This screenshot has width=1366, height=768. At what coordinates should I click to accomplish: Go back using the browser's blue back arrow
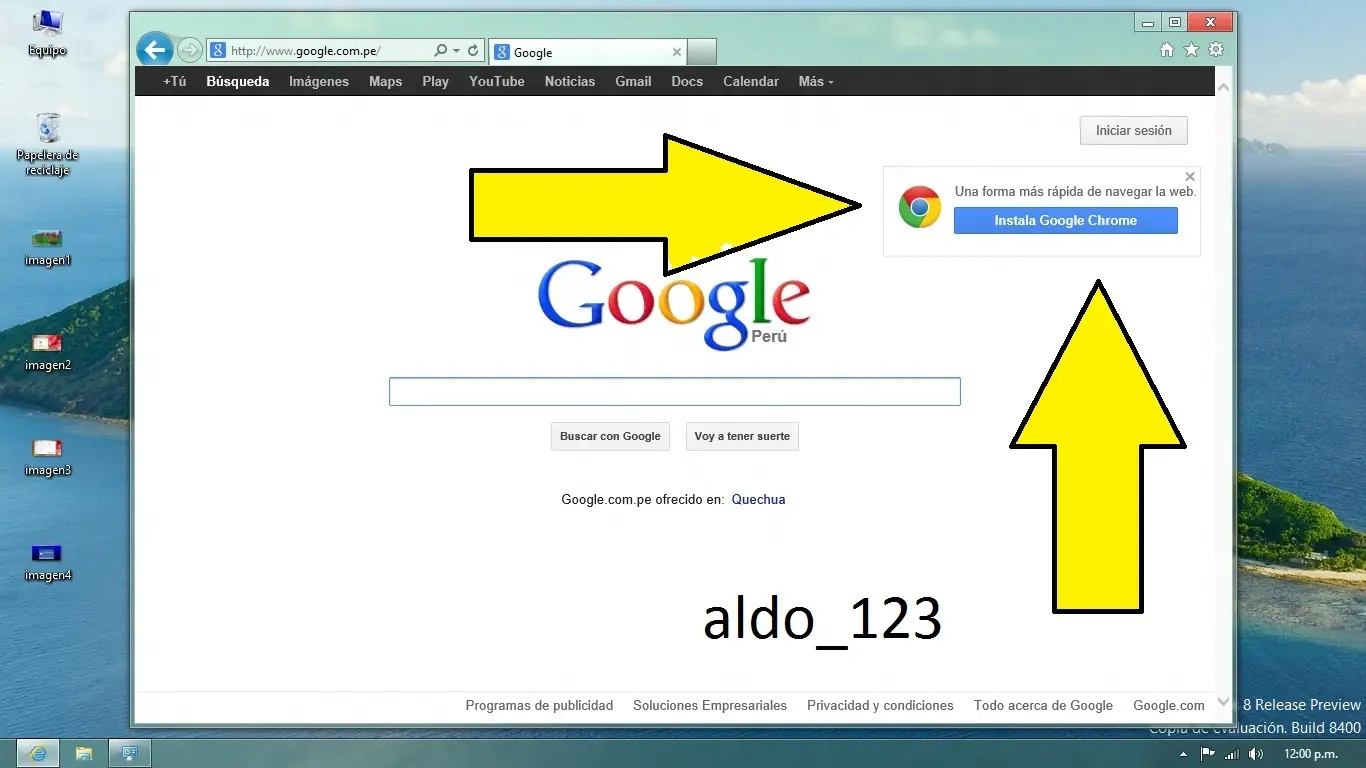click(x=154, y=49)
